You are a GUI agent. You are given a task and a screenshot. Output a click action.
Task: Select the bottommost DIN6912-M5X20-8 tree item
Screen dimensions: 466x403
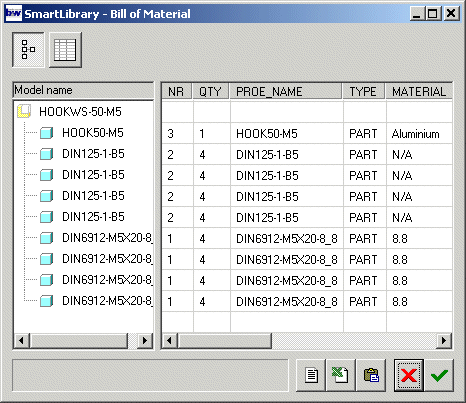point(107,301)
